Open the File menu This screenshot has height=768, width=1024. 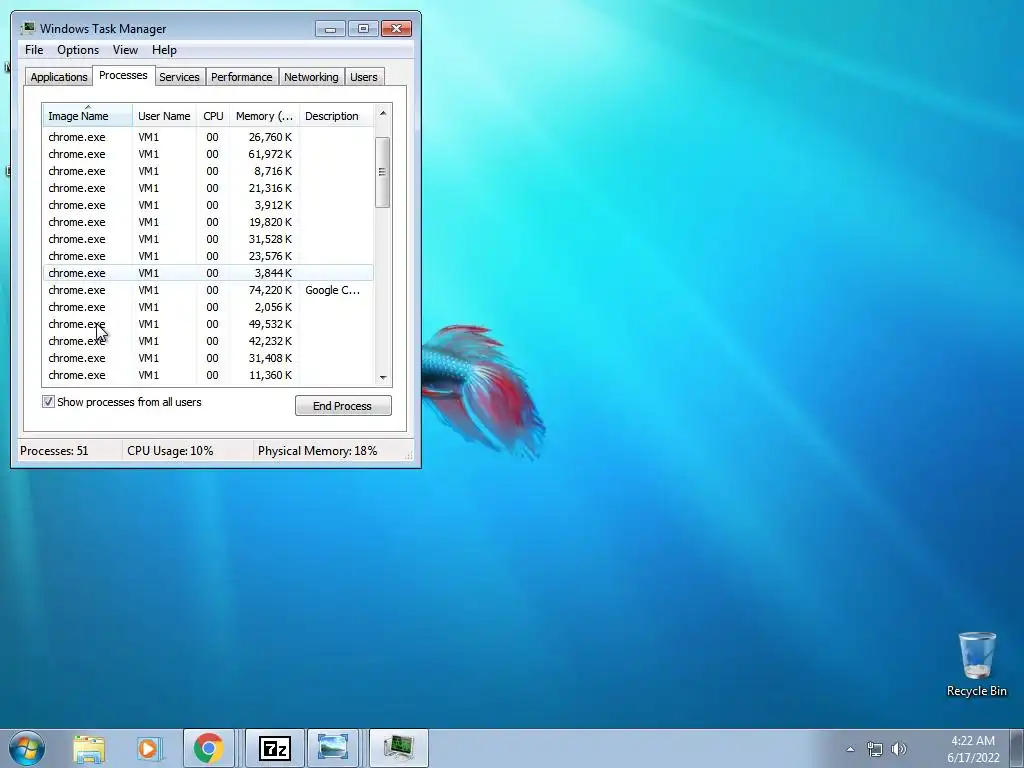(34, 50)
